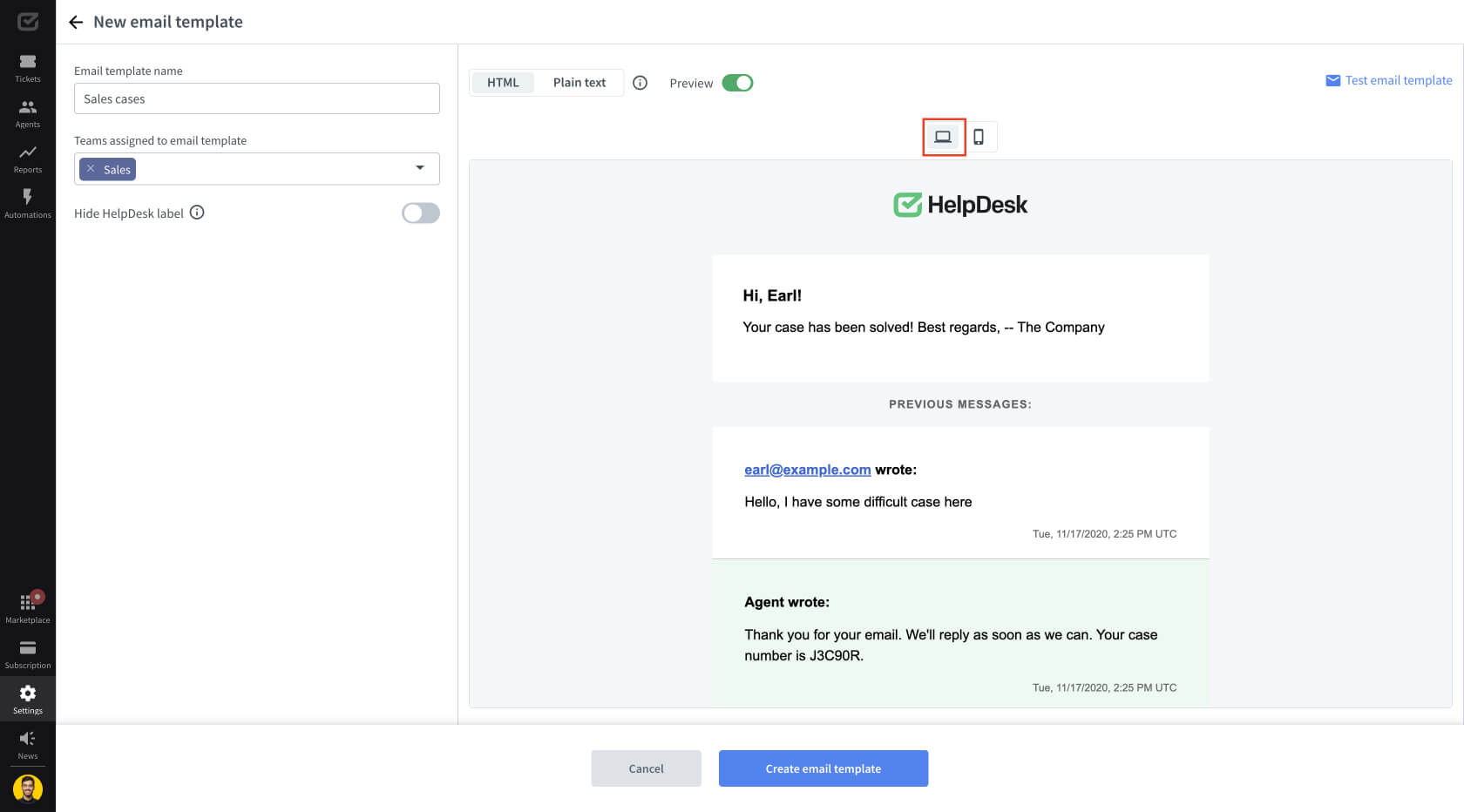The height and width of the screenshot is (812, 1464).
Task: Open the Reports section
Action: pos(28,159)
